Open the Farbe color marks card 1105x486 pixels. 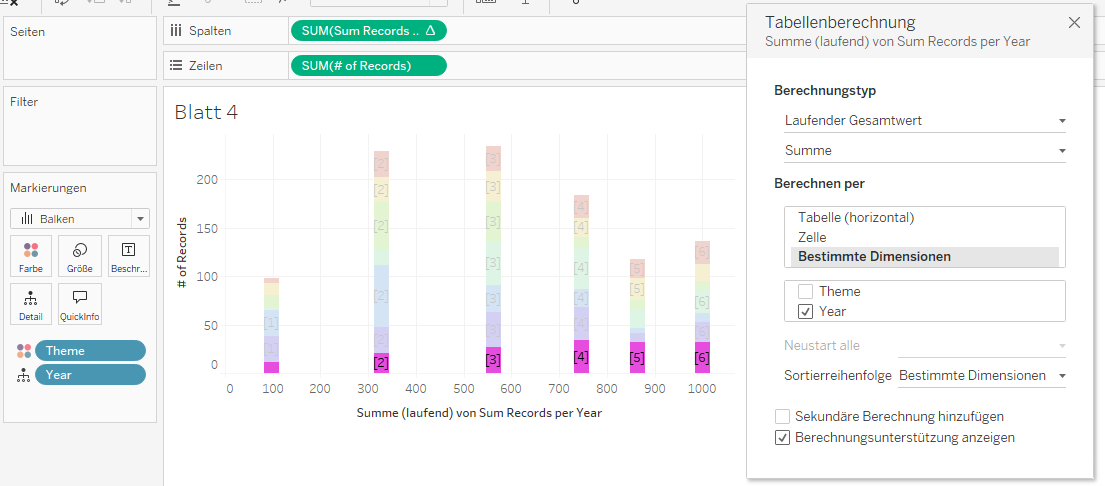pos(31,256)
